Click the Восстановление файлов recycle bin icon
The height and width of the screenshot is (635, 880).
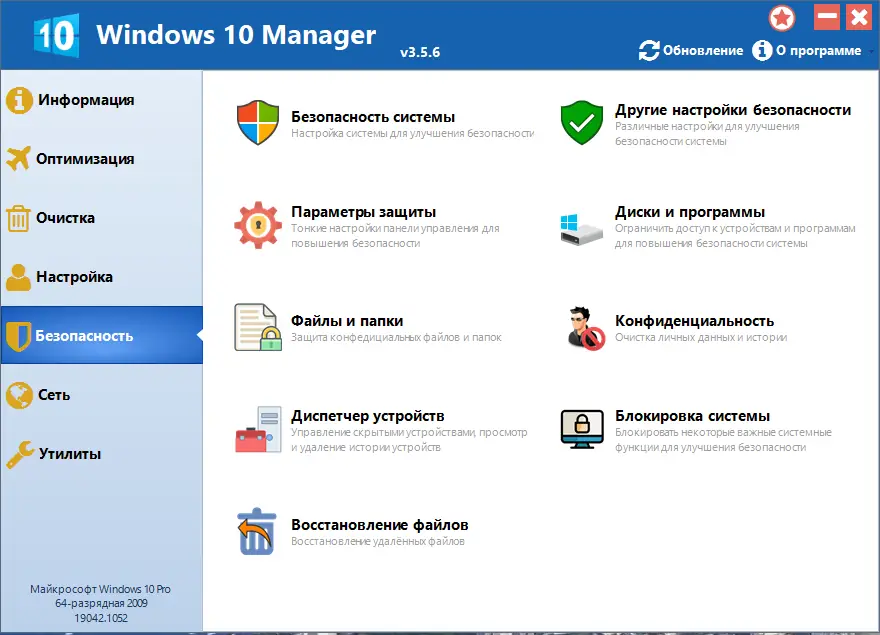(x=256, y=531)
